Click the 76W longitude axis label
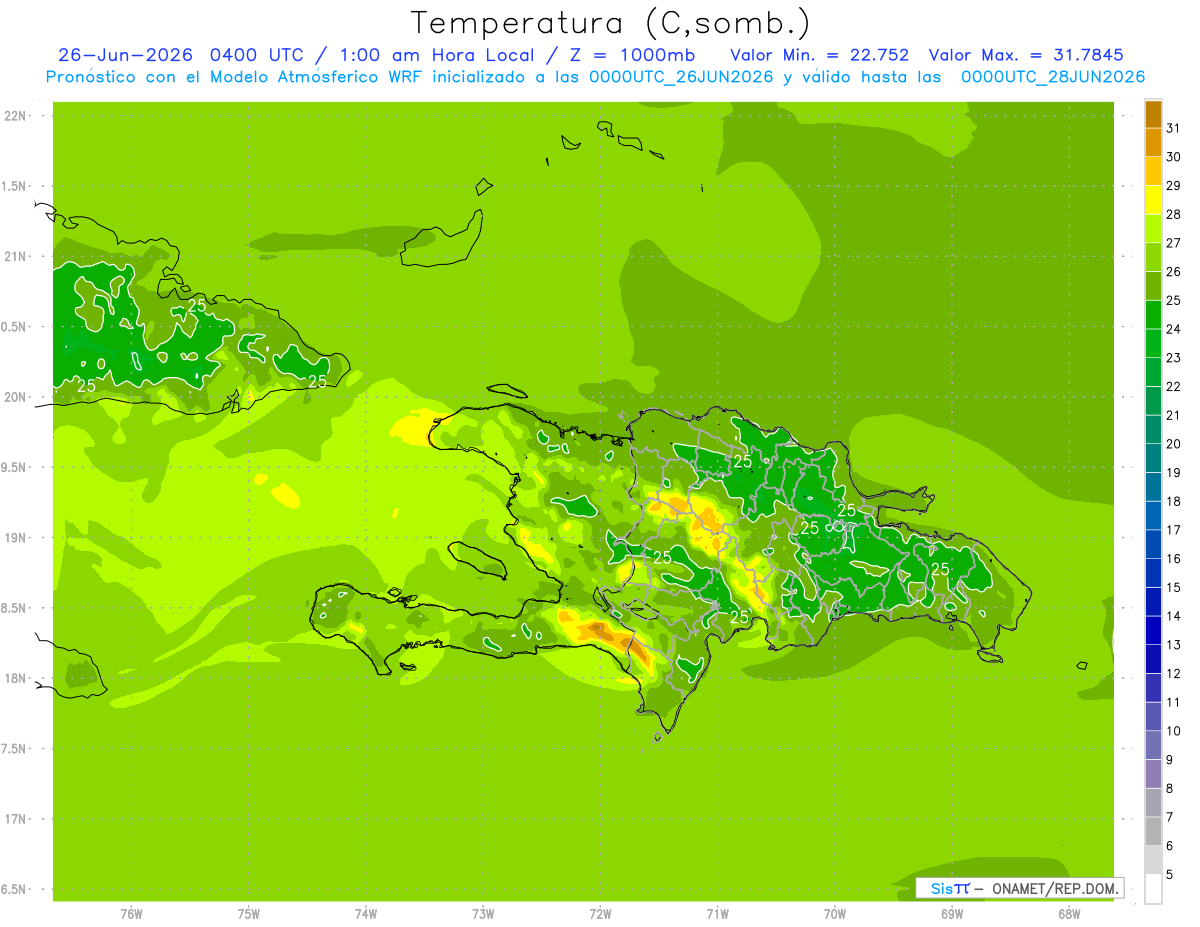Viewport: 1200px width, 927px height. [131, 913]
